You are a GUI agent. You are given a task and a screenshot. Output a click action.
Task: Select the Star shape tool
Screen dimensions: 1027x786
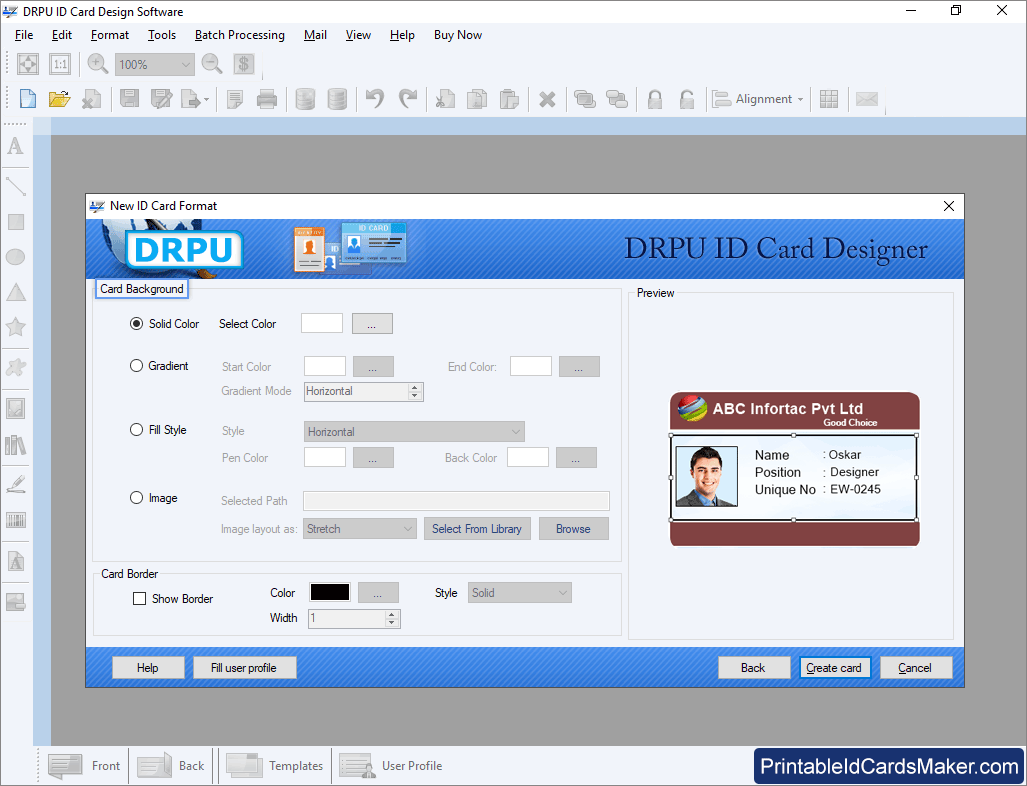click(16, 326)
